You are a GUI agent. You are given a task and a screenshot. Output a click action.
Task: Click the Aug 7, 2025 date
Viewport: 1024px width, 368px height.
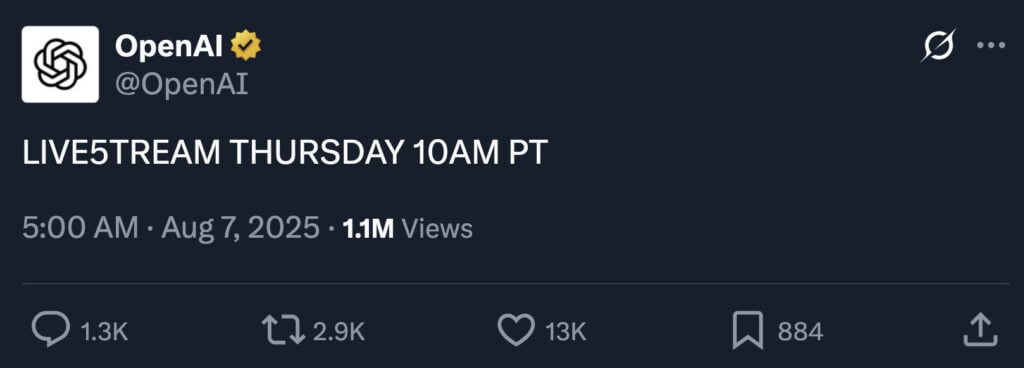click(240, 228)
